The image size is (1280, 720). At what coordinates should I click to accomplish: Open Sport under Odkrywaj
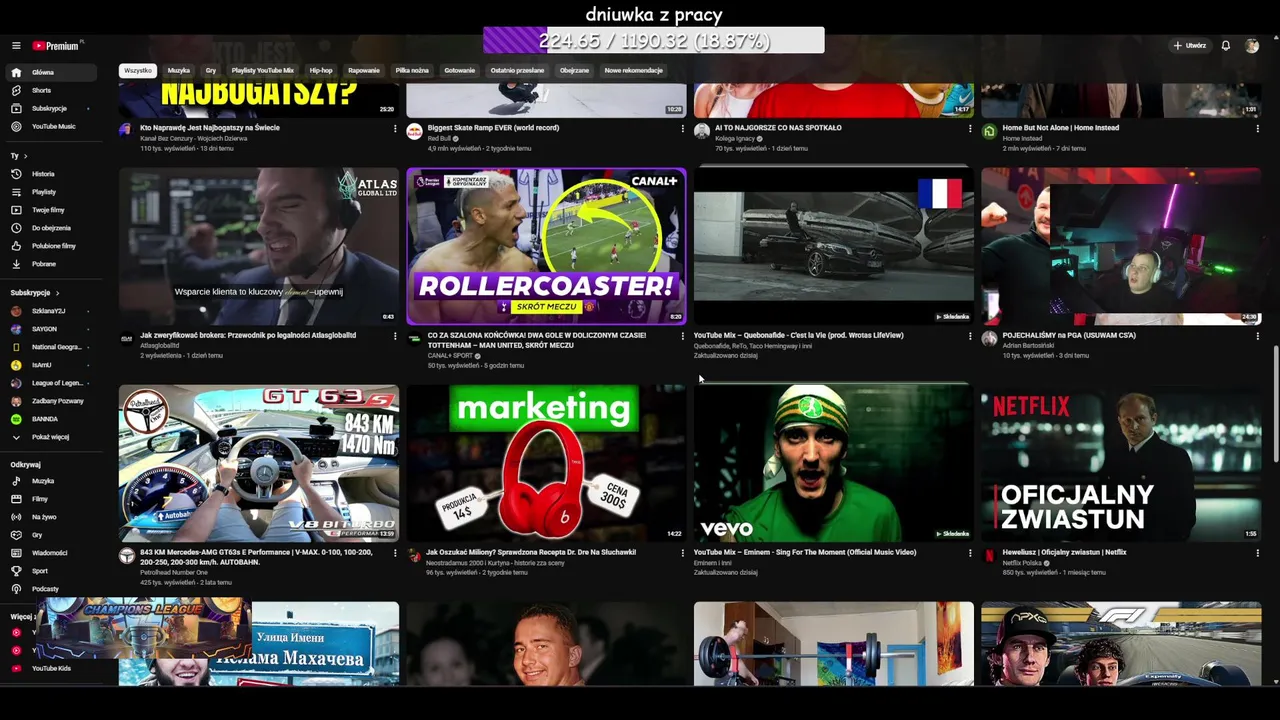point(52,571)
